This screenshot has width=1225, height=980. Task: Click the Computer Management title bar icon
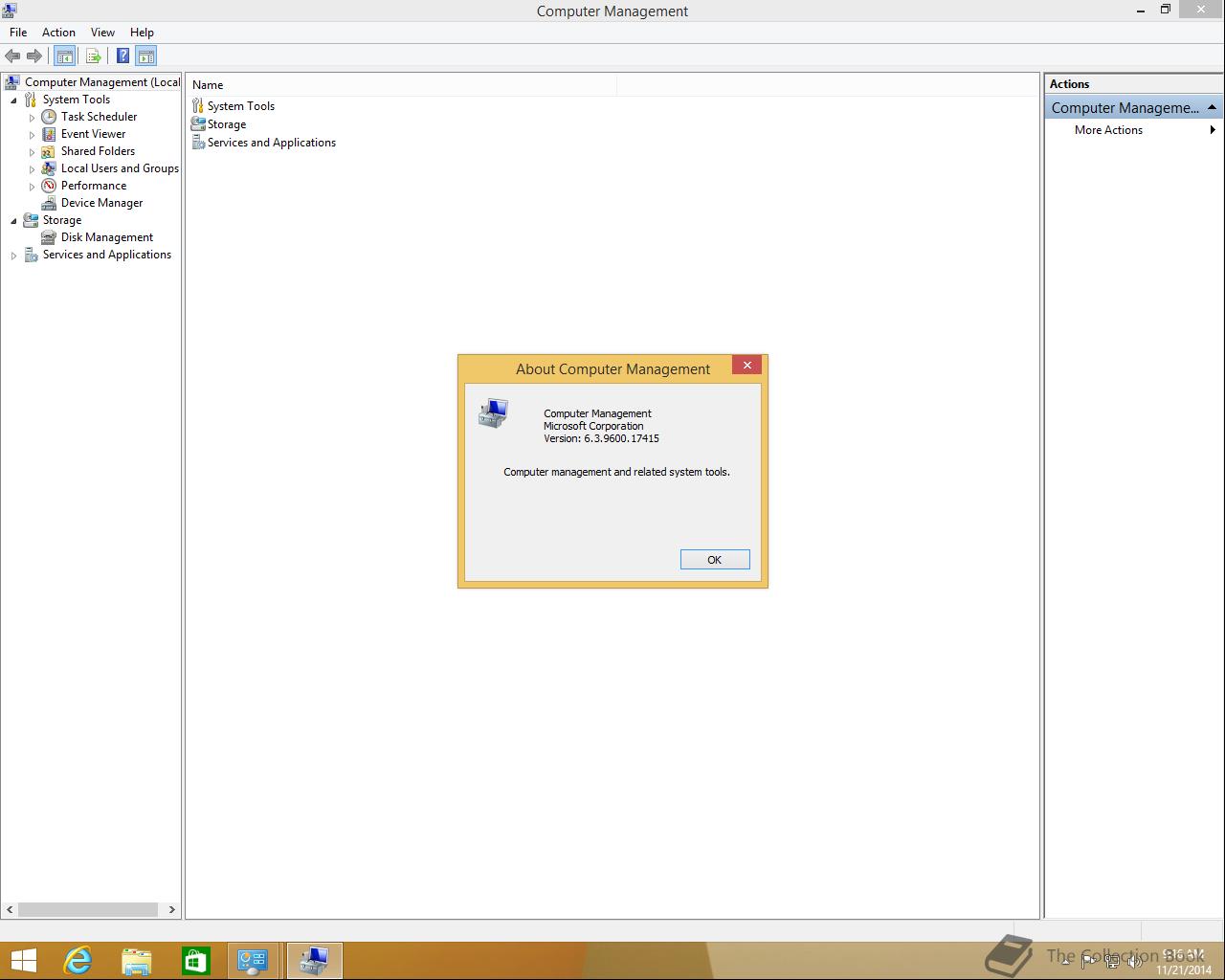[x=10, y=11]
